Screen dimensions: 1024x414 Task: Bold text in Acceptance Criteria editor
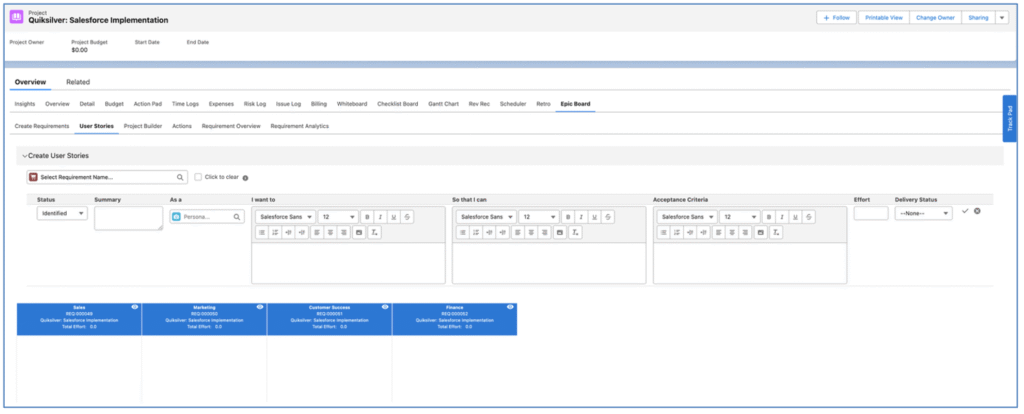coord(769,217)
